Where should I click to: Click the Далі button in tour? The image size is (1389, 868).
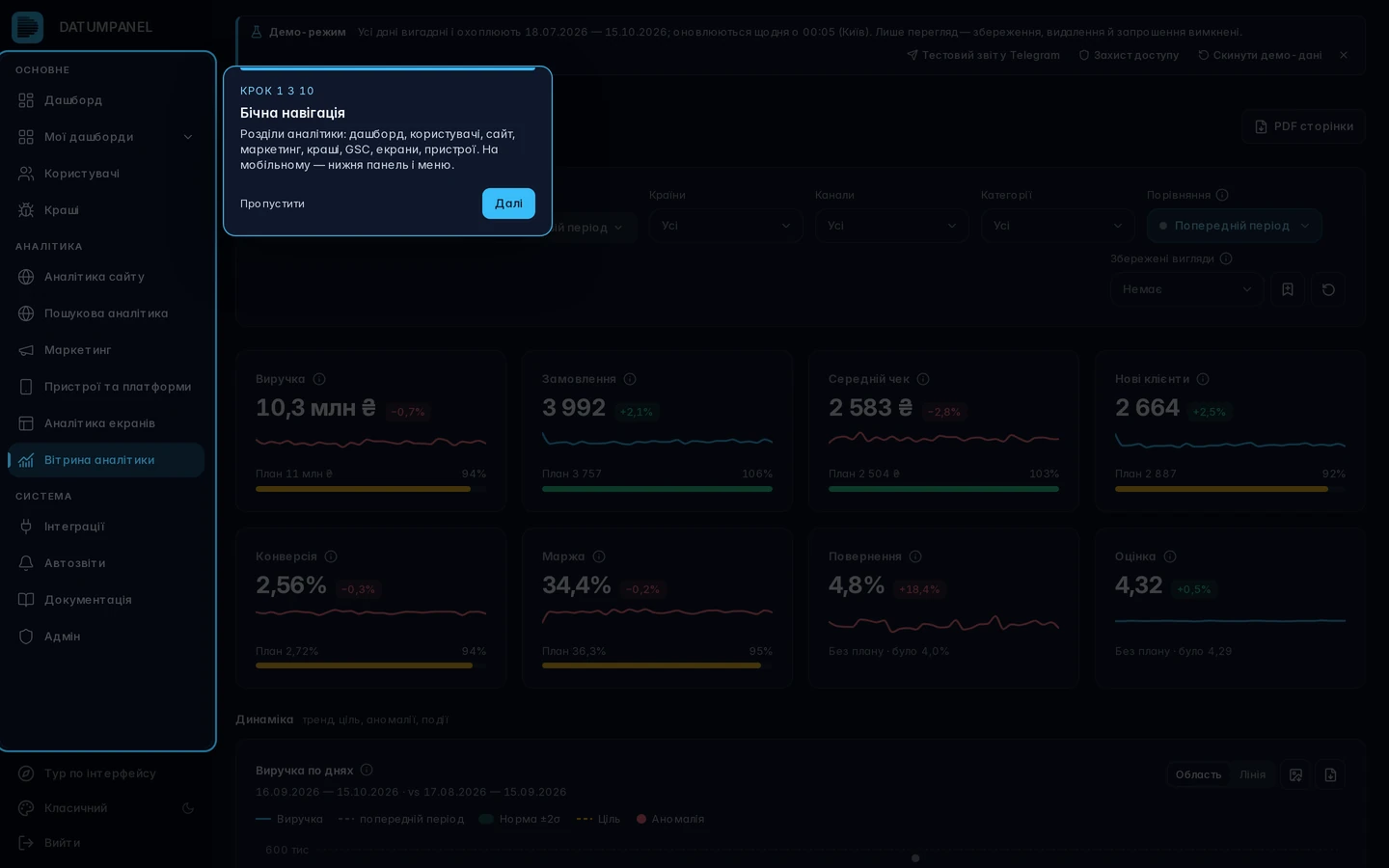pyautogui.click(x=508, y=203)
